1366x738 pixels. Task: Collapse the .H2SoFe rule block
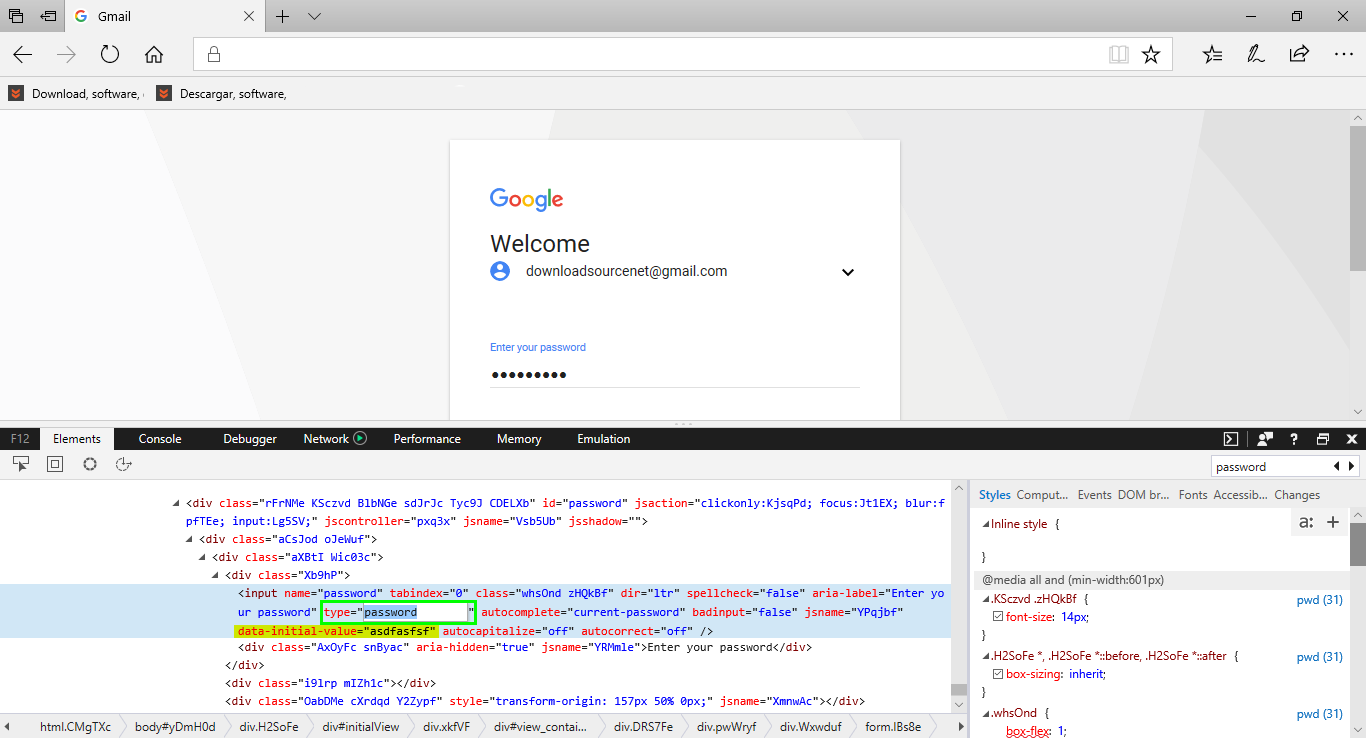point(985,656)
